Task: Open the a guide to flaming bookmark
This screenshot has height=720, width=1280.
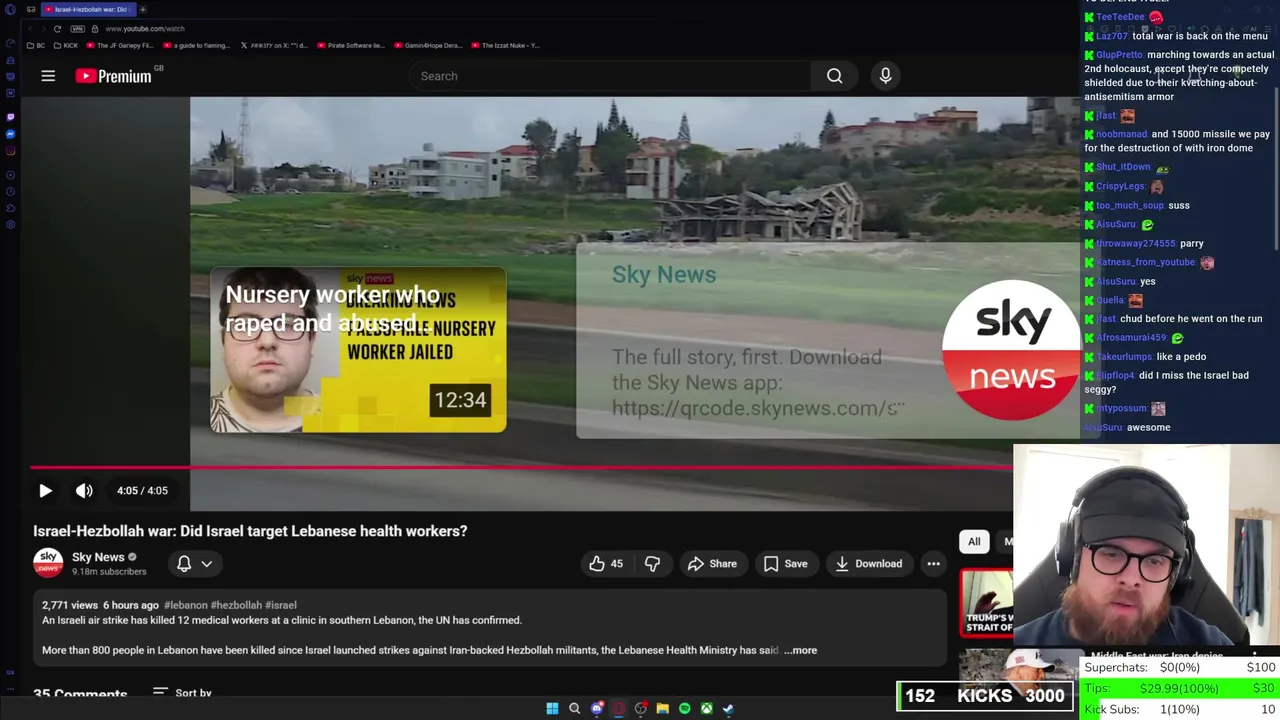Action: pyautogui.click(x=197, y=45)
